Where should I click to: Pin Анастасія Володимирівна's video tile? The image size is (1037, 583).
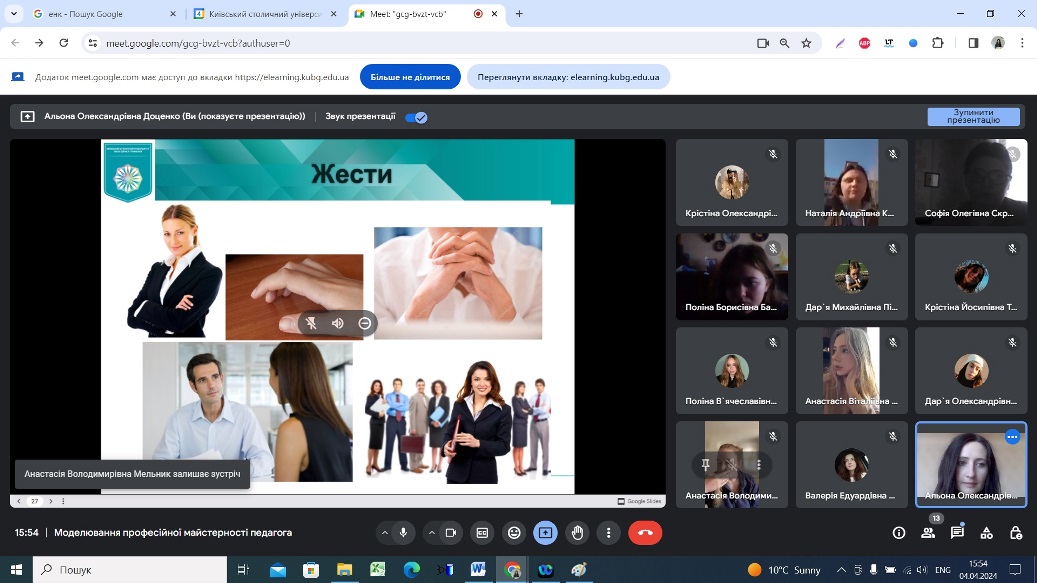tap(706, 464)
